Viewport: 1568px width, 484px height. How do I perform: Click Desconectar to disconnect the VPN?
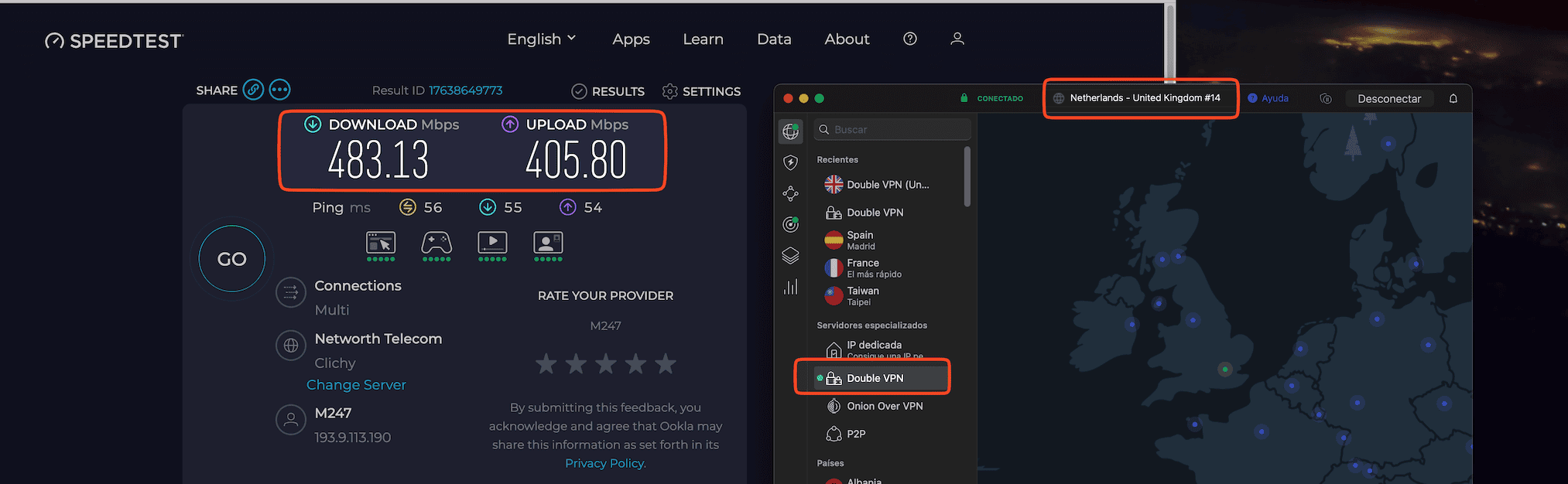tap(1389, 98)
